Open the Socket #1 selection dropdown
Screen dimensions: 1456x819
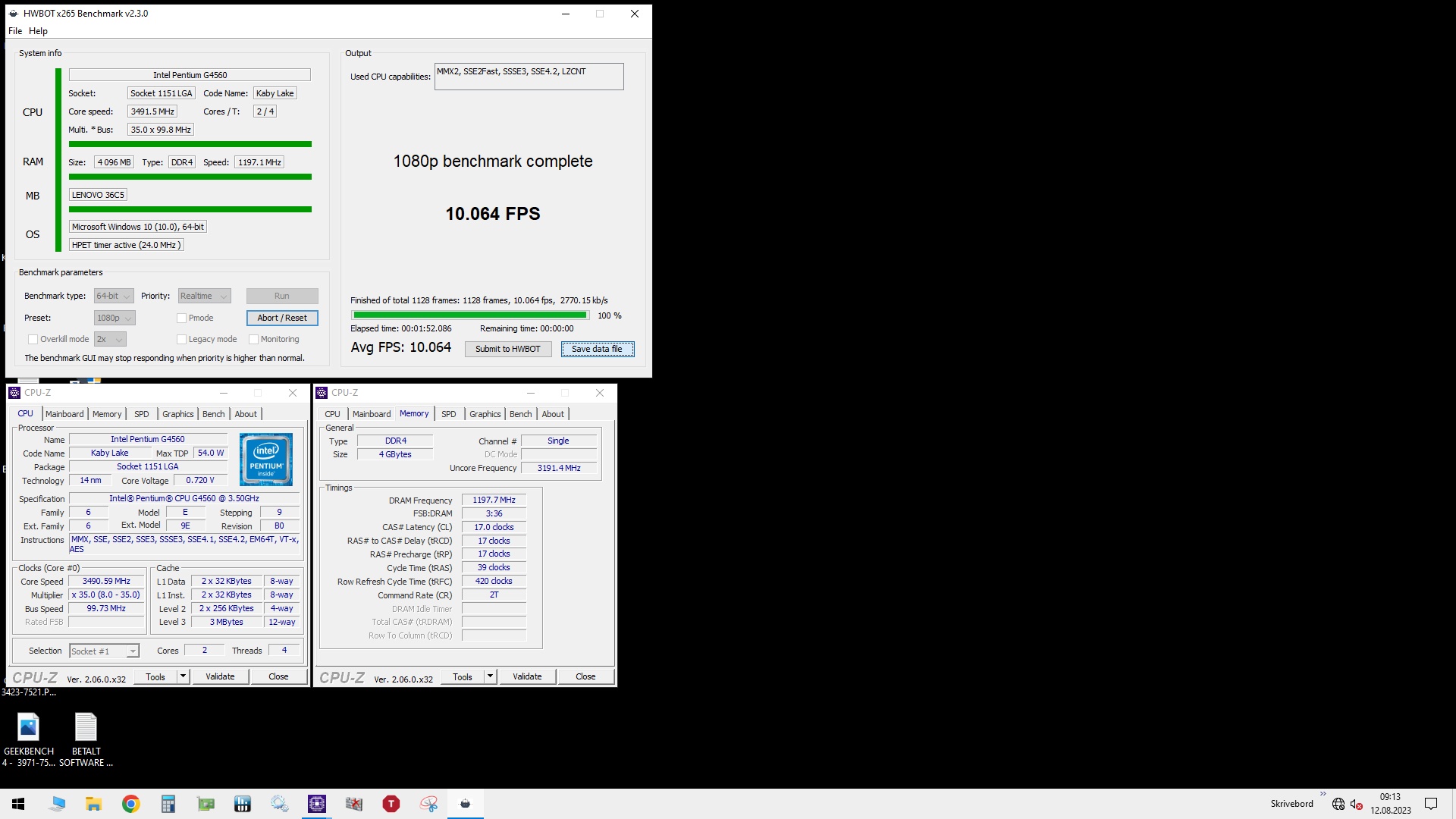coord(104,651)
